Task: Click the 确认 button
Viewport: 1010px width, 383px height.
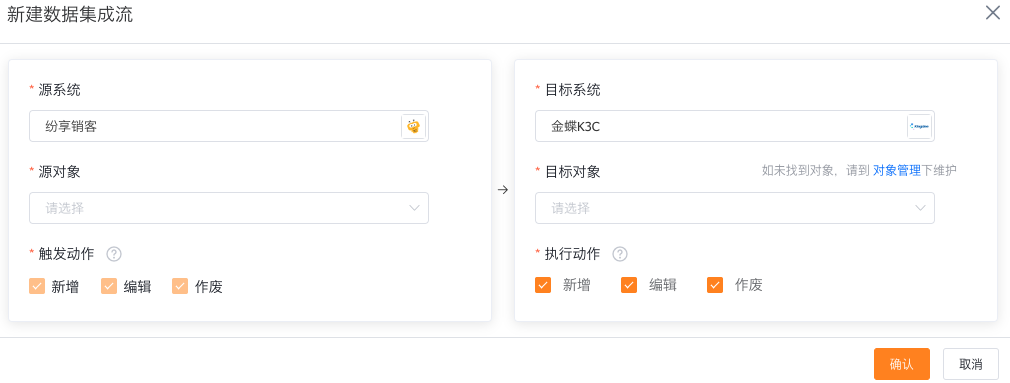Action: click(x=902, y=364)
